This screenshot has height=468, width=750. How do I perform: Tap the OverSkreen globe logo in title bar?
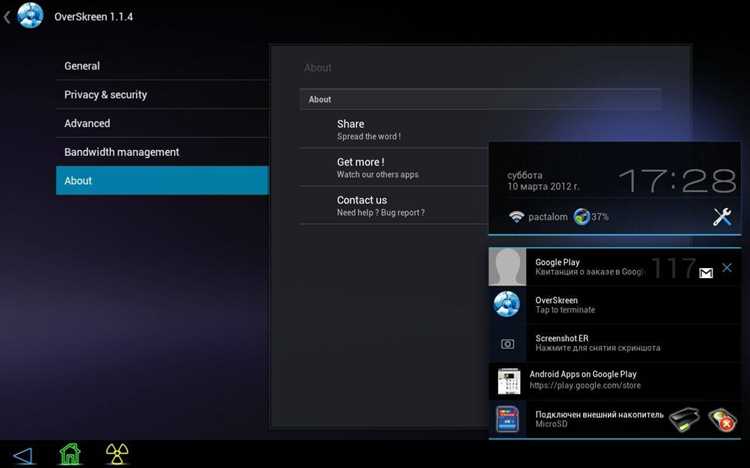(x=30, y=15)
